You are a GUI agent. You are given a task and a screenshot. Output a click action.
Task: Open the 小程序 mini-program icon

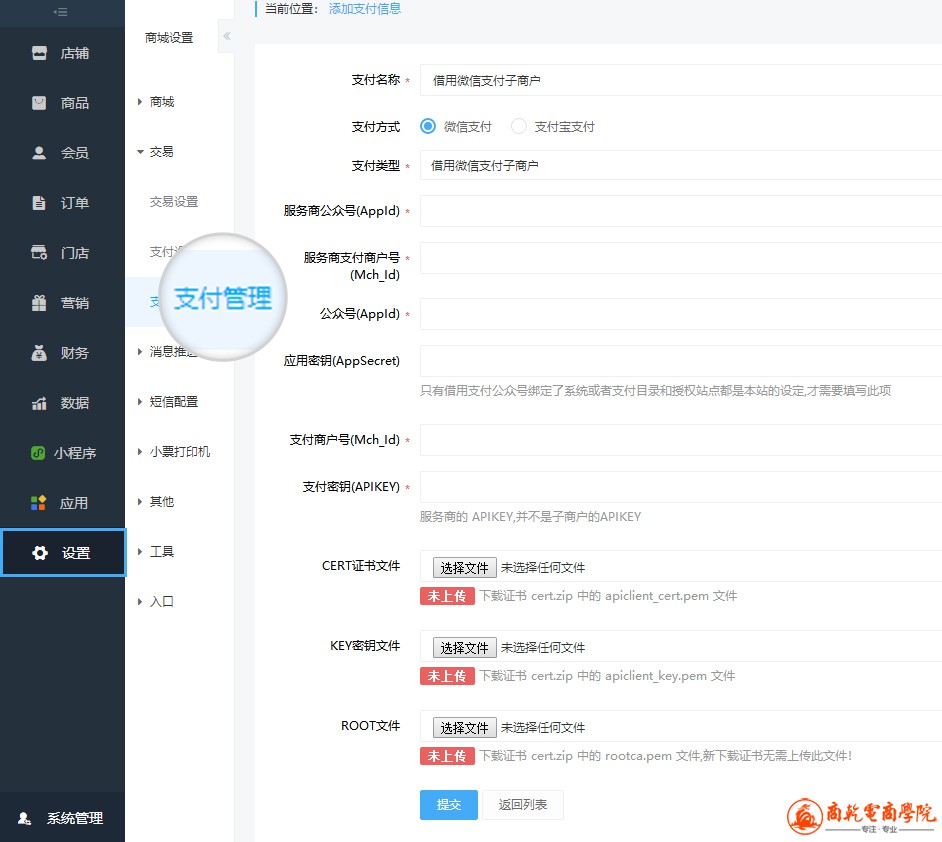point(38,453)
